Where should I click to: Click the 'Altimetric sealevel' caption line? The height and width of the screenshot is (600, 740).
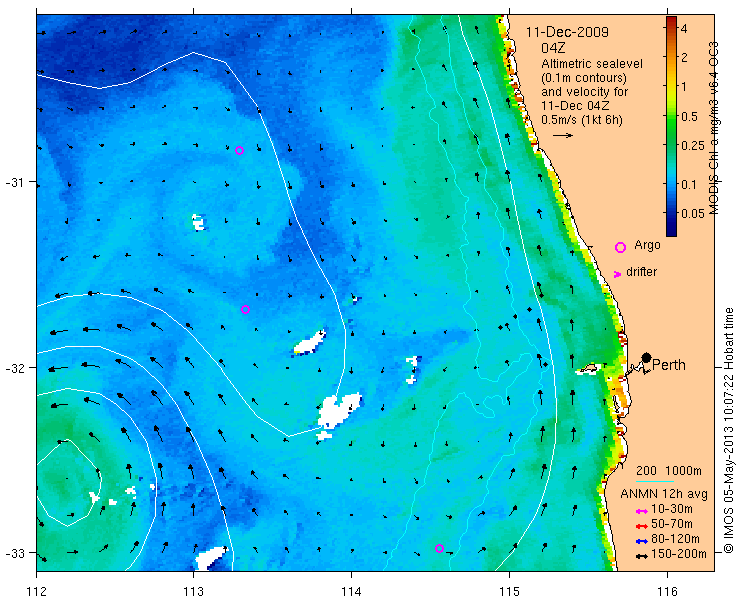592,63
